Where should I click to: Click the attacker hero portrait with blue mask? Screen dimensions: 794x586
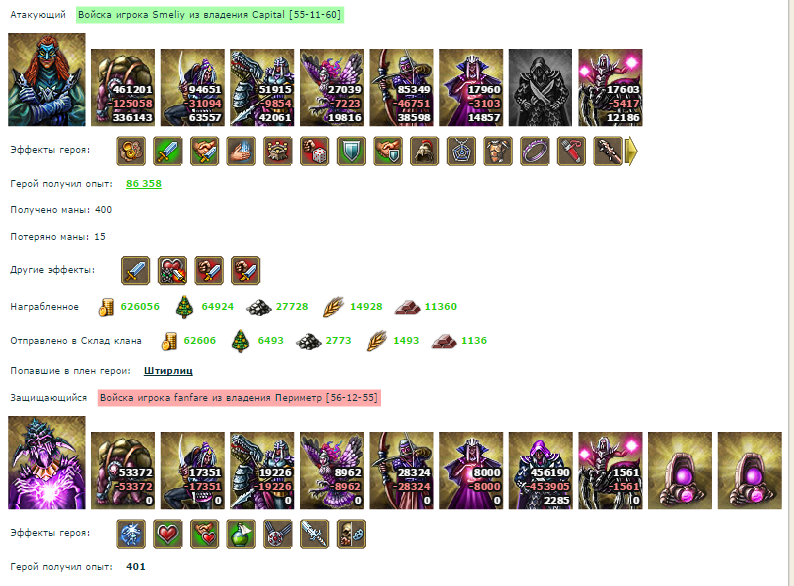47,80
